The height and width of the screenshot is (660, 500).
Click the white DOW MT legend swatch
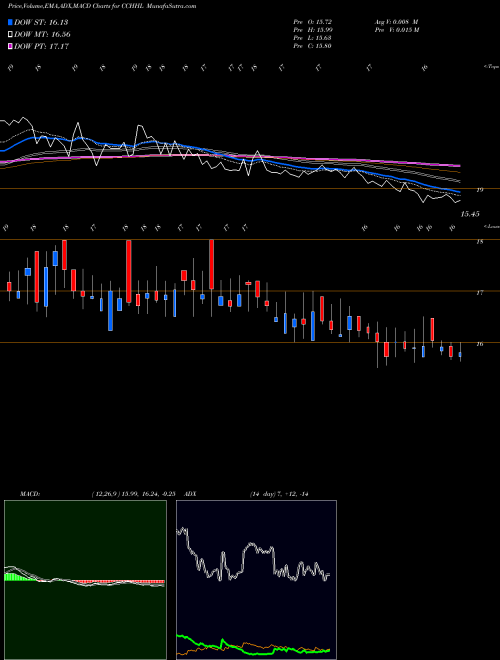pos(10,35)
